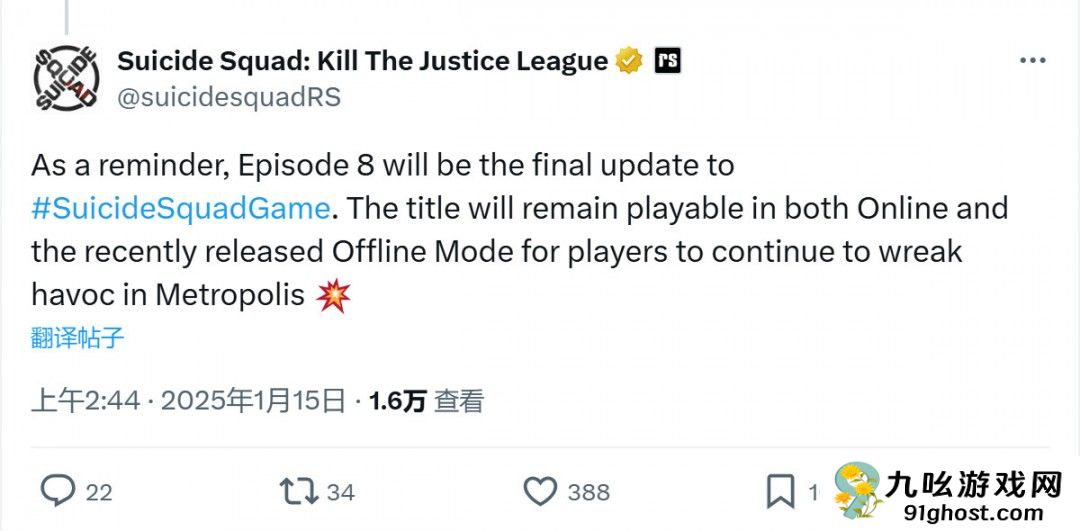Click the retweet count 34
The width and height of the screenshot is (1080, 531).
[x=340, y=492]
